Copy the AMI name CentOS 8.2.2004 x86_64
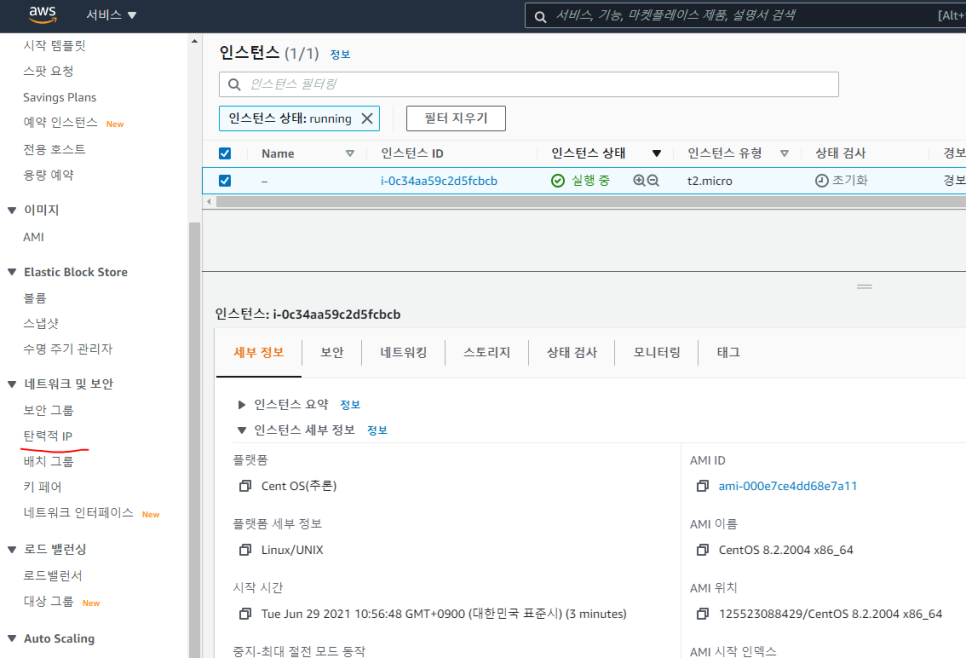This screenshot has height=658, width=966. point(702,550)
